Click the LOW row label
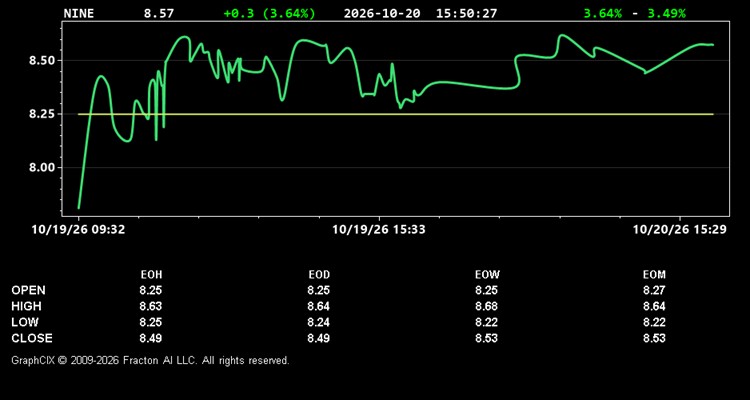Viewport: 750px width, 400px height. click(25, 322)
